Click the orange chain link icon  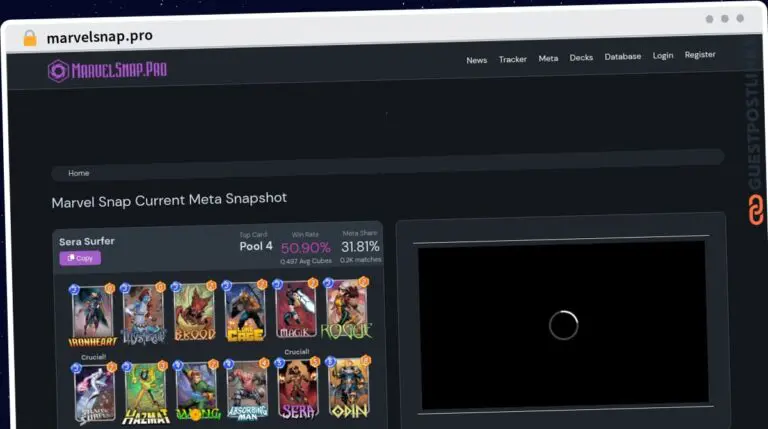[756, 210]
